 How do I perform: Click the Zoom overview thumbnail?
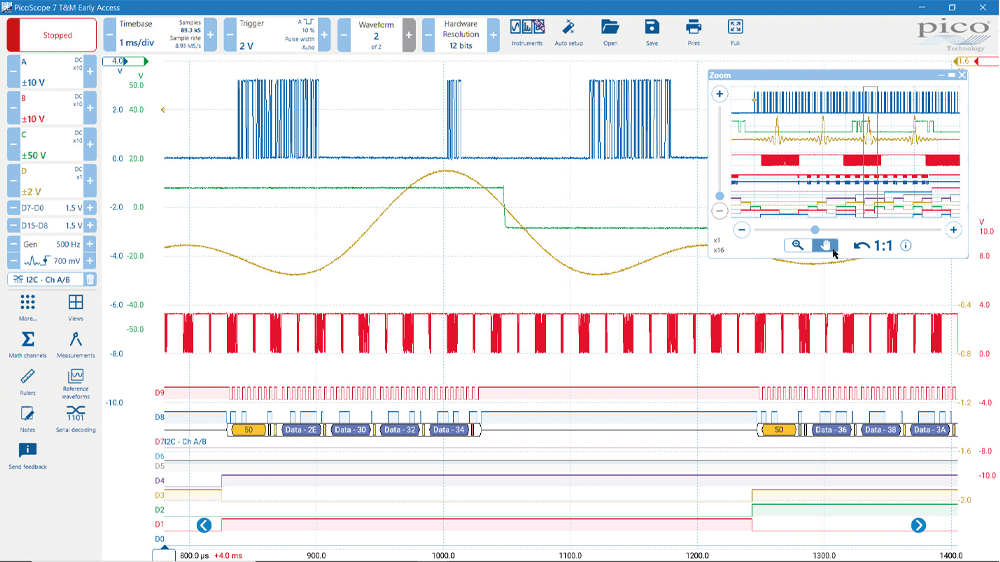(x=845, y=152)
